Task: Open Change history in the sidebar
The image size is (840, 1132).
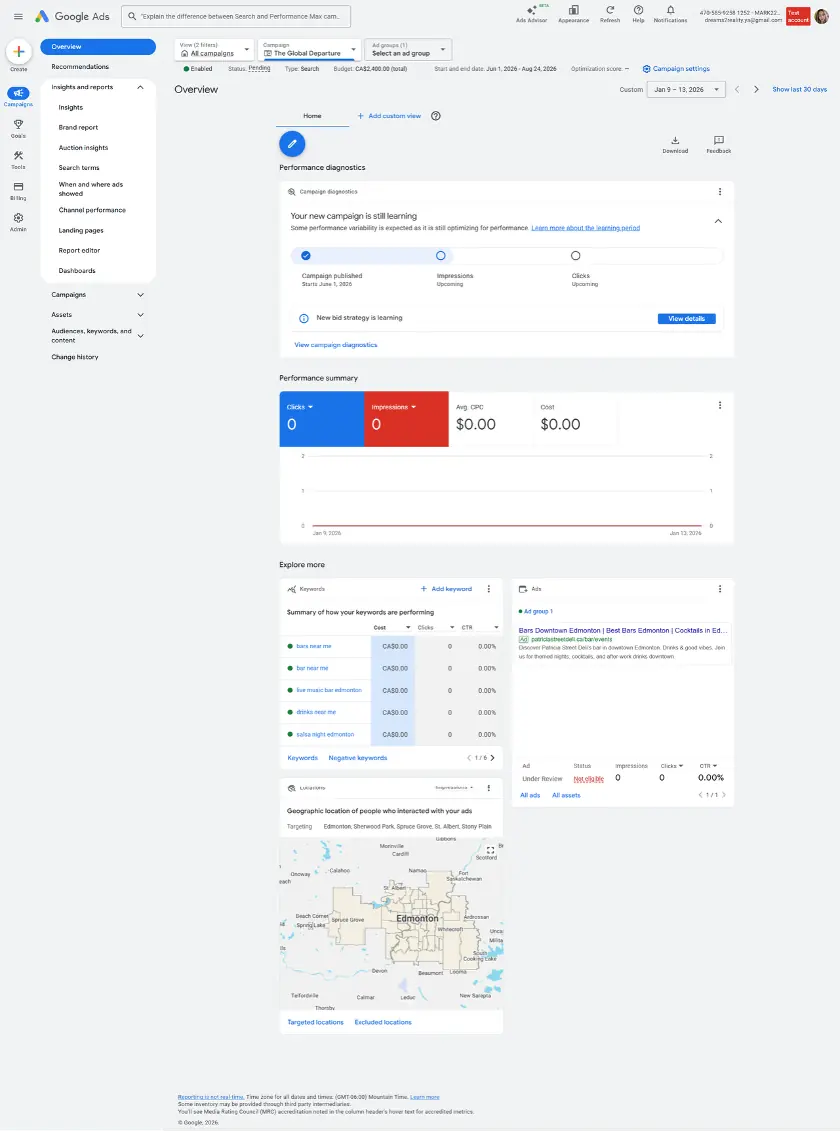Action: pos(74,357)
